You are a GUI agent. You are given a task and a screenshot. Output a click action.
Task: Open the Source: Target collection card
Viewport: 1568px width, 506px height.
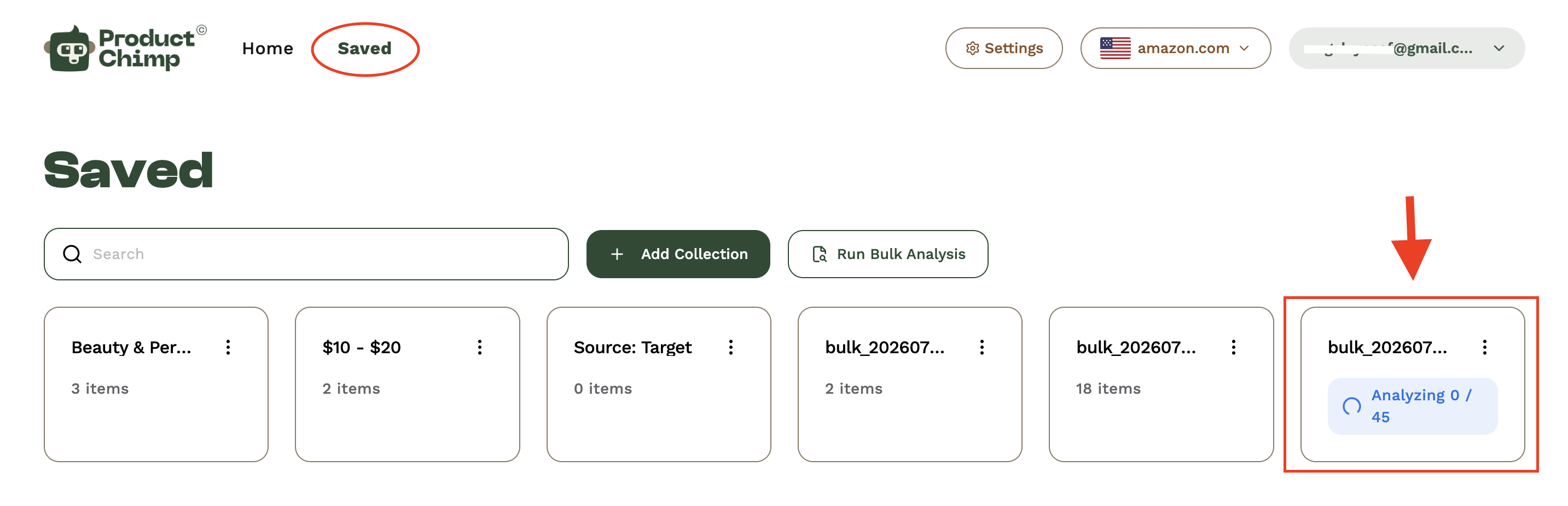pos(659,384)
